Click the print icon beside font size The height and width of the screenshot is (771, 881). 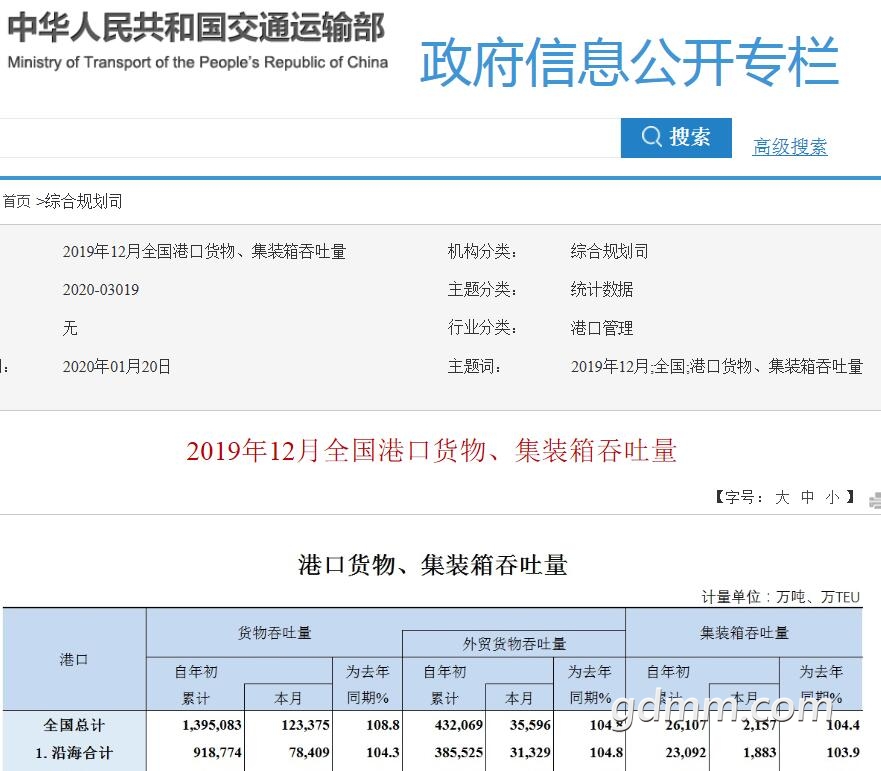(x=875, y=500)
